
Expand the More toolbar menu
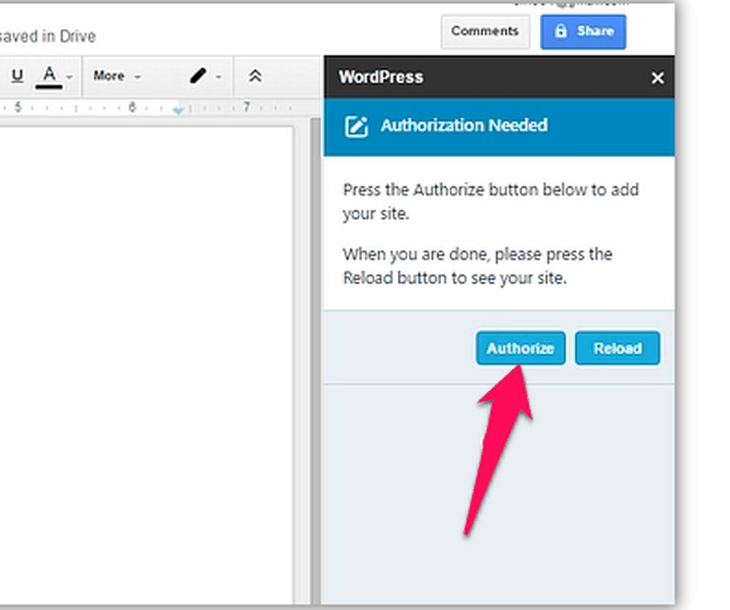point(117,76)
